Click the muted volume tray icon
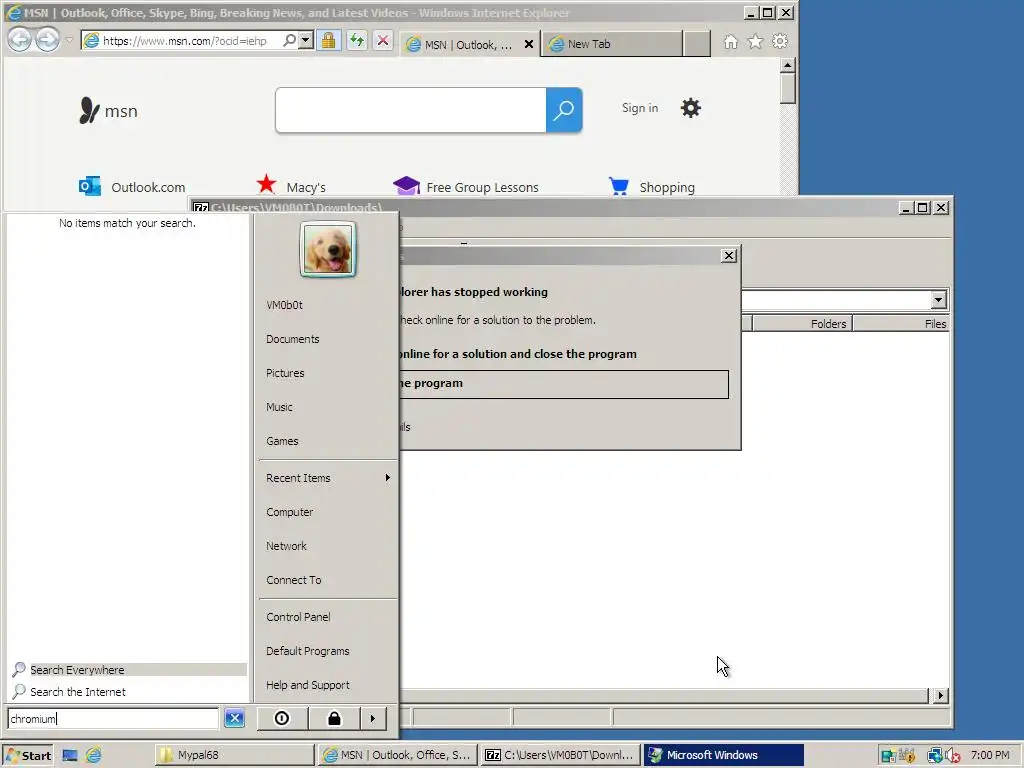 (x=953, y=756)
